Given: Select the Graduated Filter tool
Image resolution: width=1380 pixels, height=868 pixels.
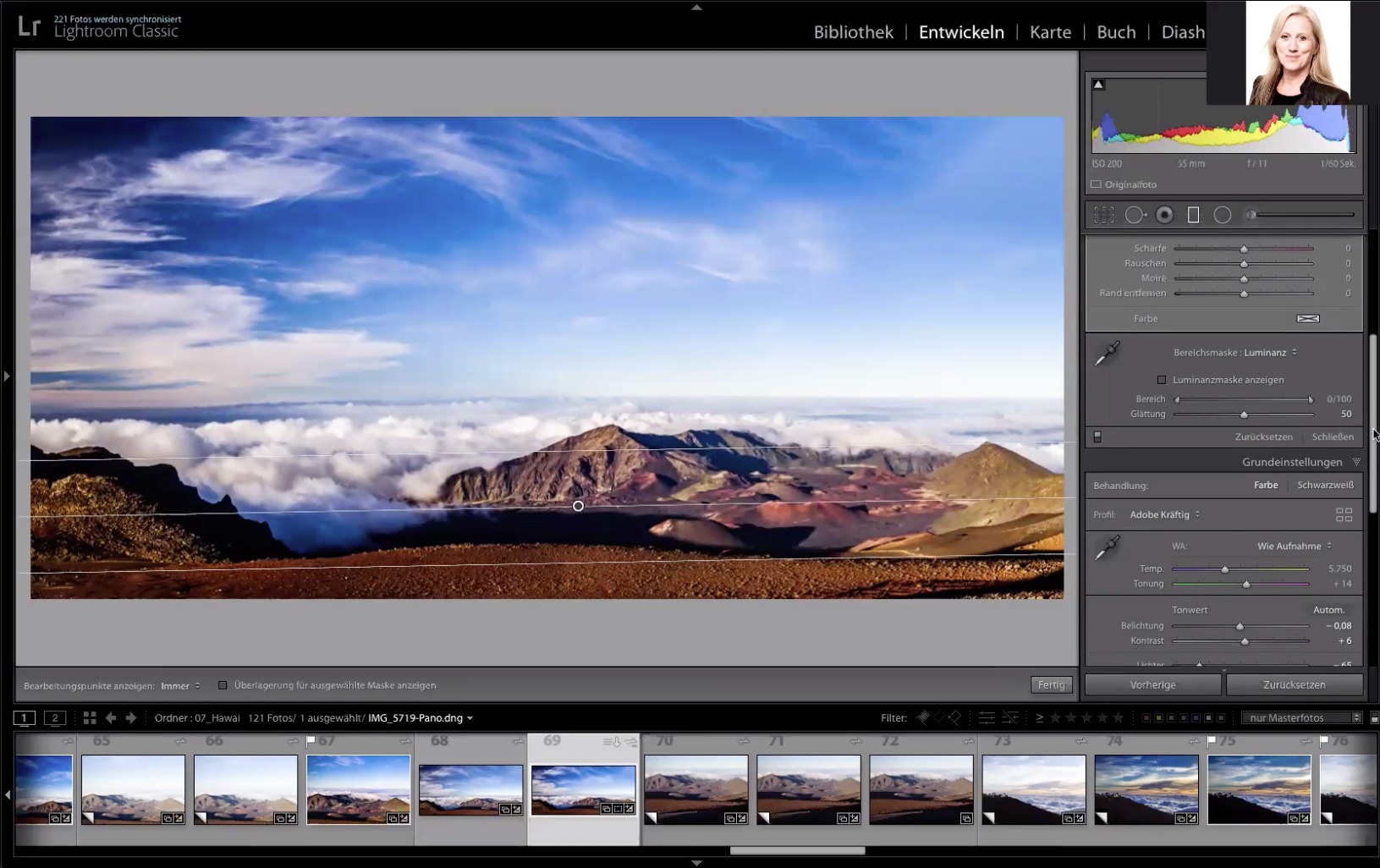Looking at the screenshot, I should (1193, 215).
